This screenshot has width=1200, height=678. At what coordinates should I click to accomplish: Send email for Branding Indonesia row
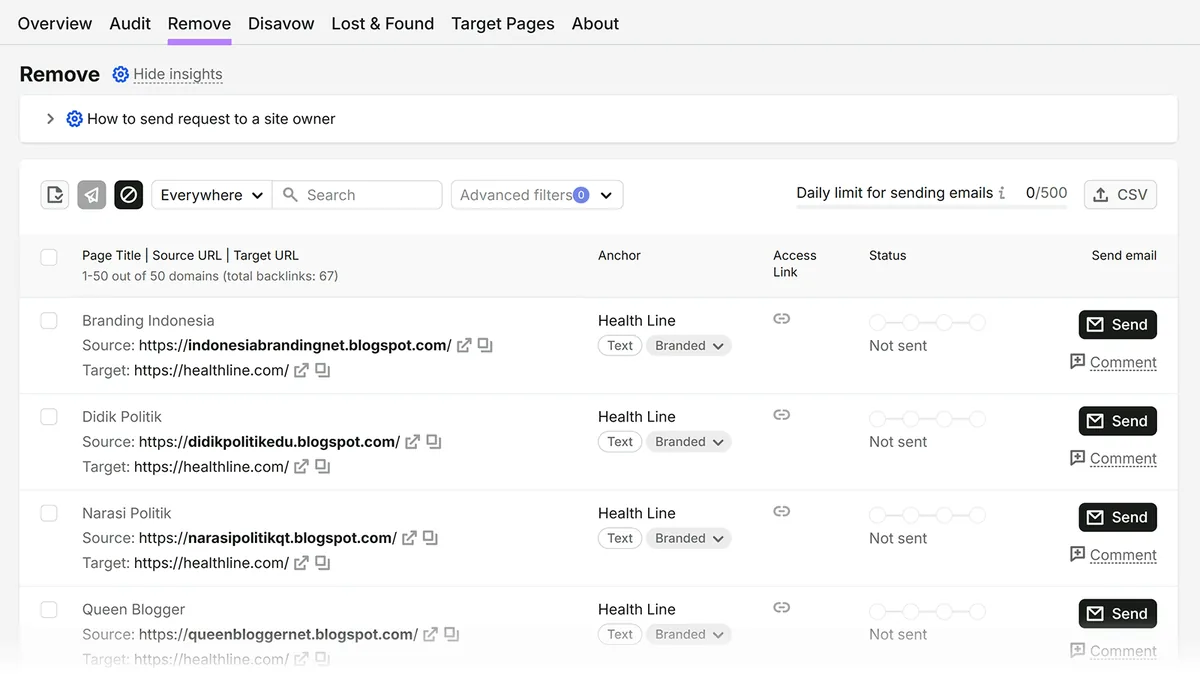pos(1118,325)
